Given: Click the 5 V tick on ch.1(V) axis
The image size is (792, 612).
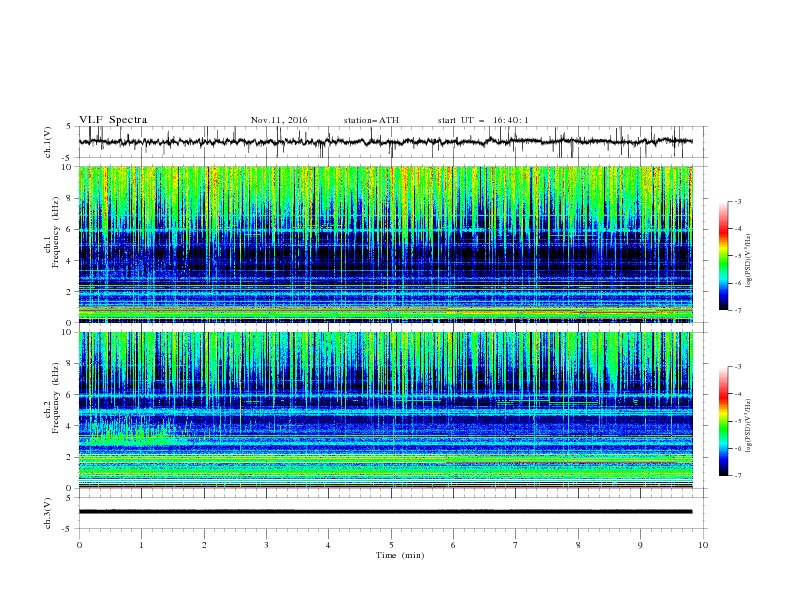Looking at the screenshot, I should tap(69, 126).
